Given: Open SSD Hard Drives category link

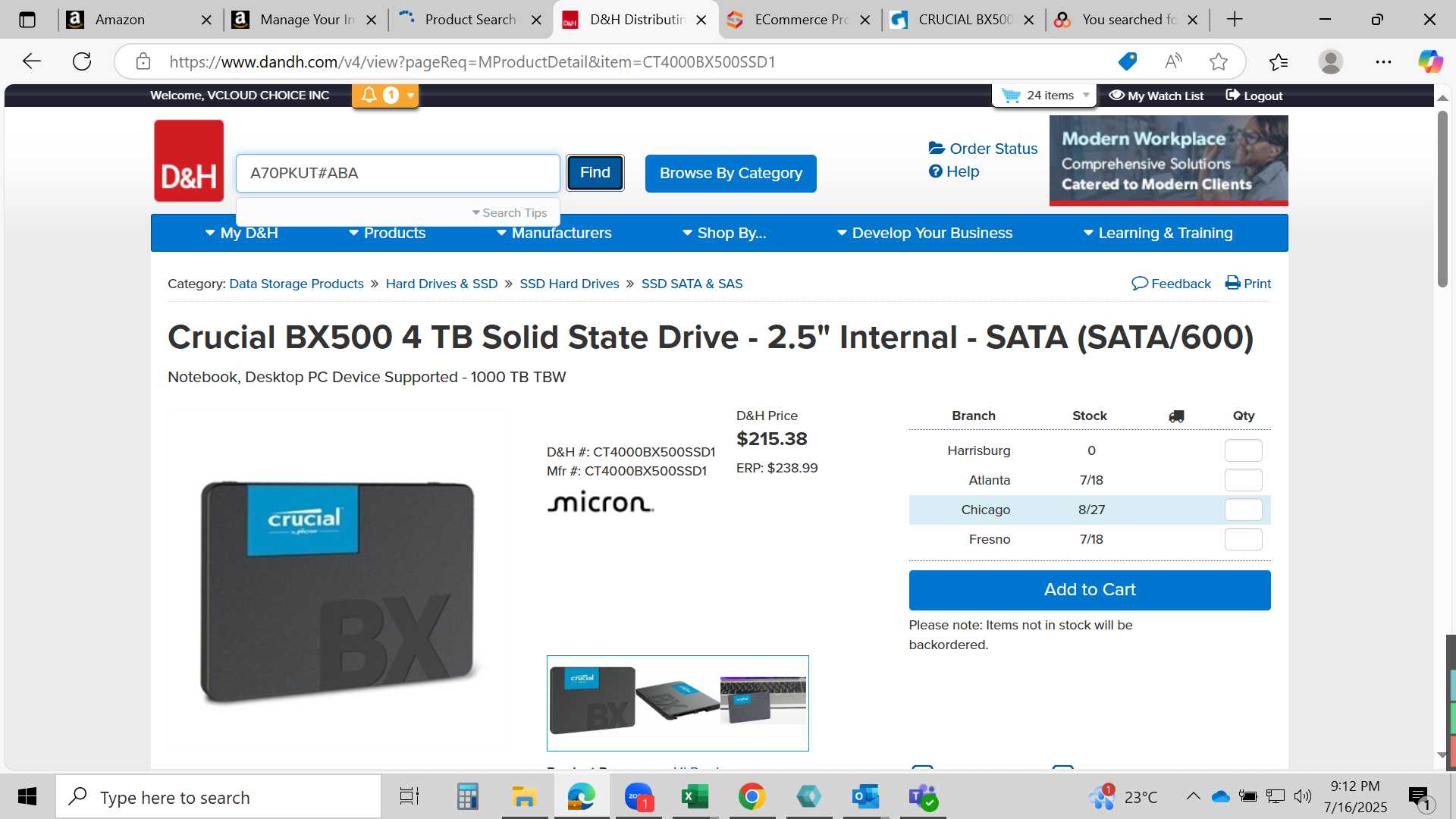Looking at the screenshot, I should (570, 284).
